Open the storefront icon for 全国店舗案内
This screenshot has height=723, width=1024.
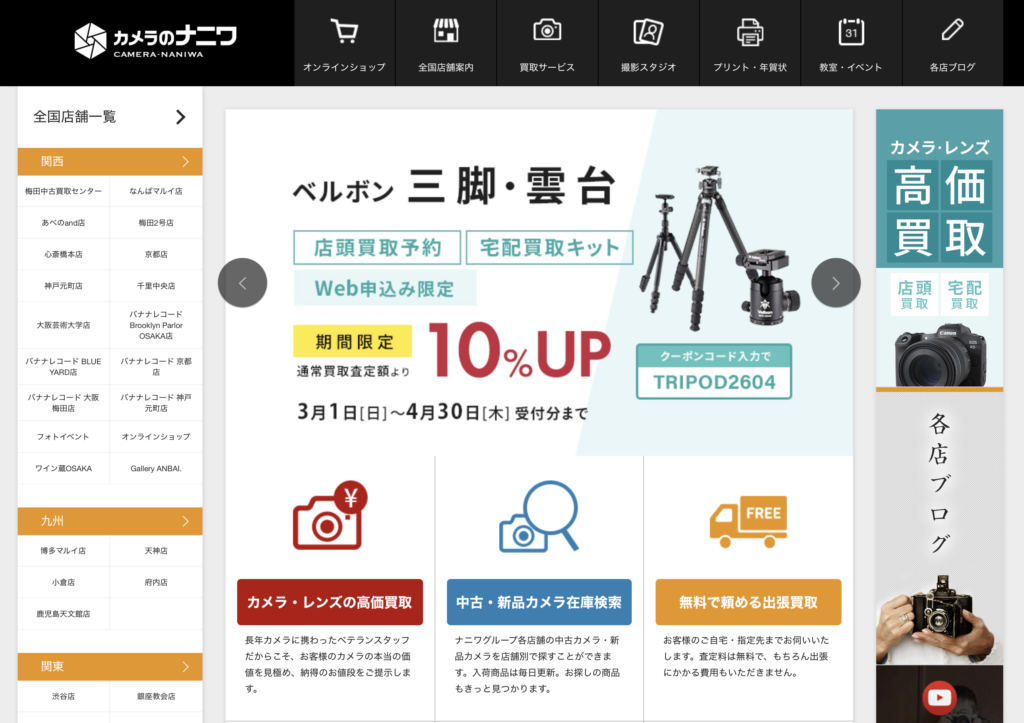445,31
